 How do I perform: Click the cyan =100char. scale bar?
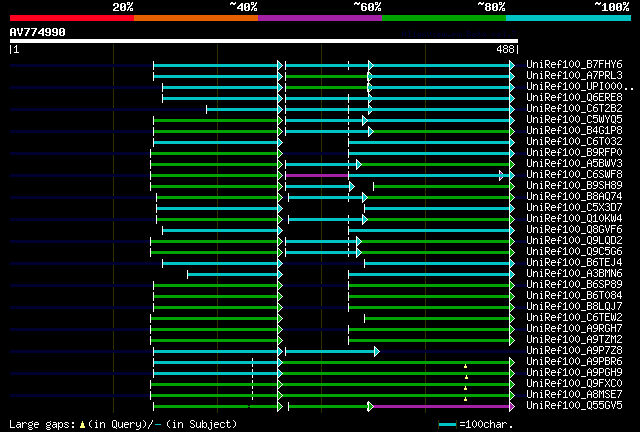pyautogui.click(x=447, y=425)
